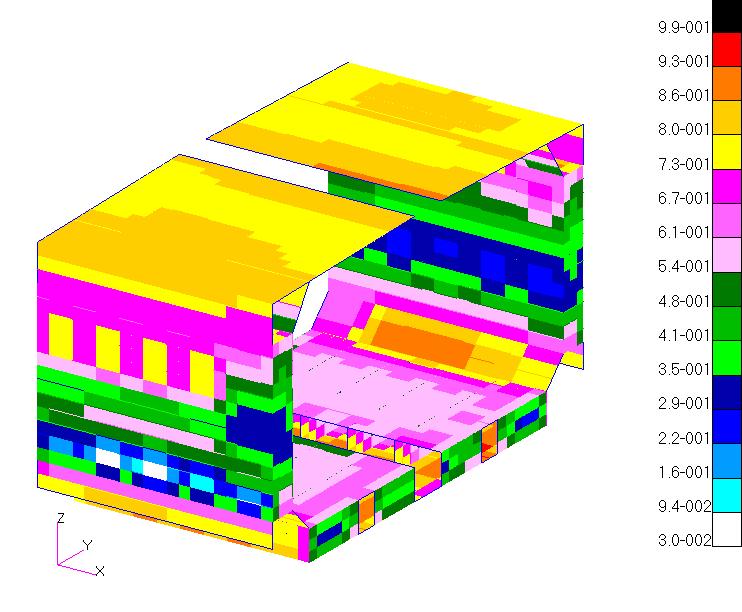Click the Z axis label on the triad
Screen dimensions: 742x612
[61, 518]
